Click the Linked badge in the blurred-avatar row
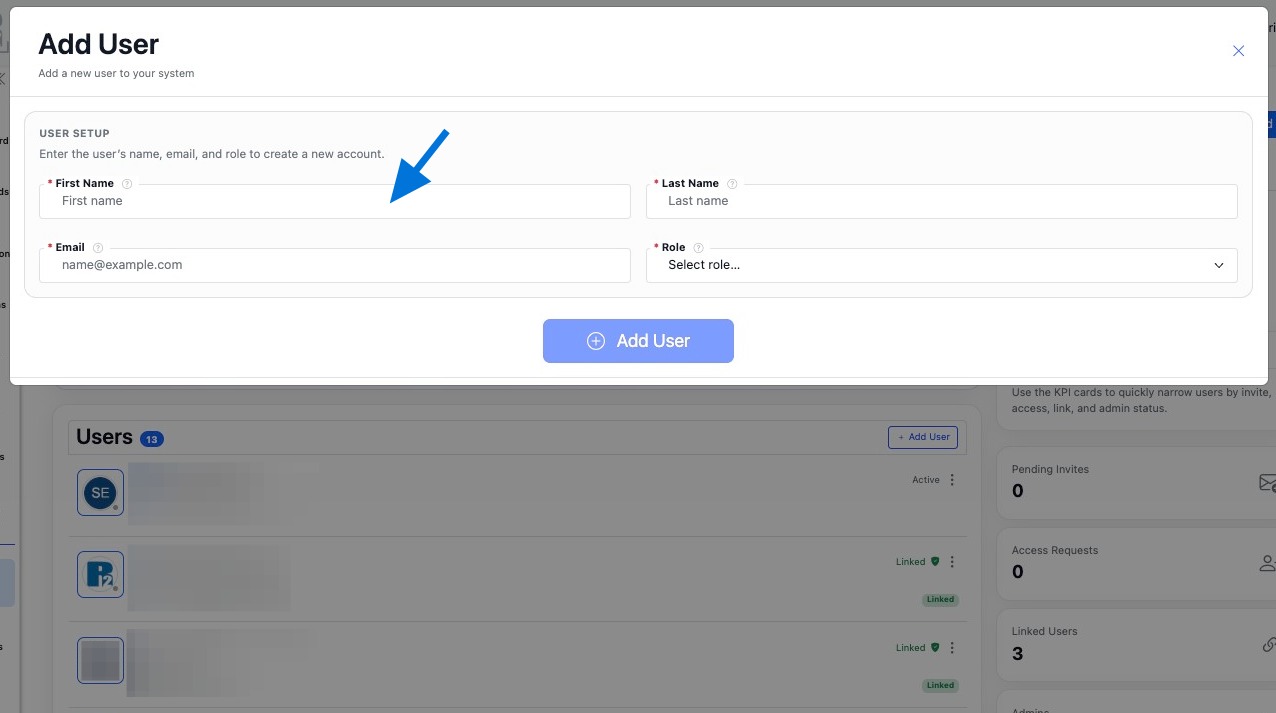Screen dimensions: 1276x713 tap(940, 686)
